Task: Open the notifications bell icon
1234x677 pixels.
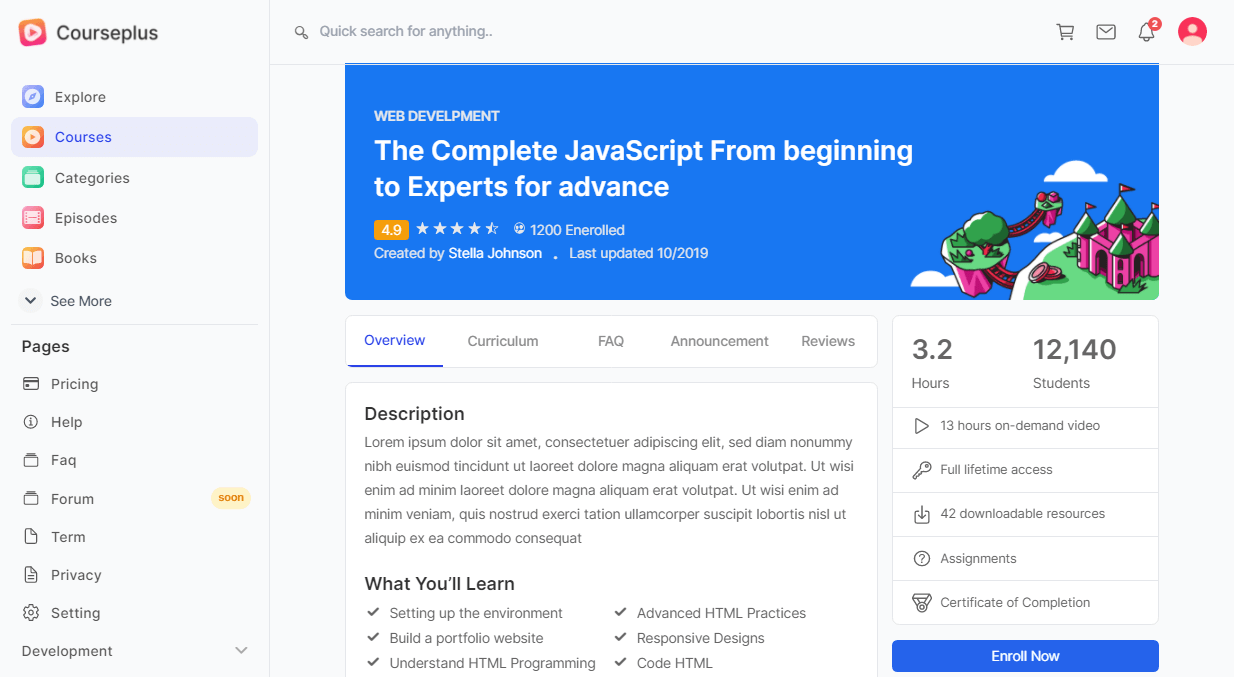Action: click(1146, 32)
